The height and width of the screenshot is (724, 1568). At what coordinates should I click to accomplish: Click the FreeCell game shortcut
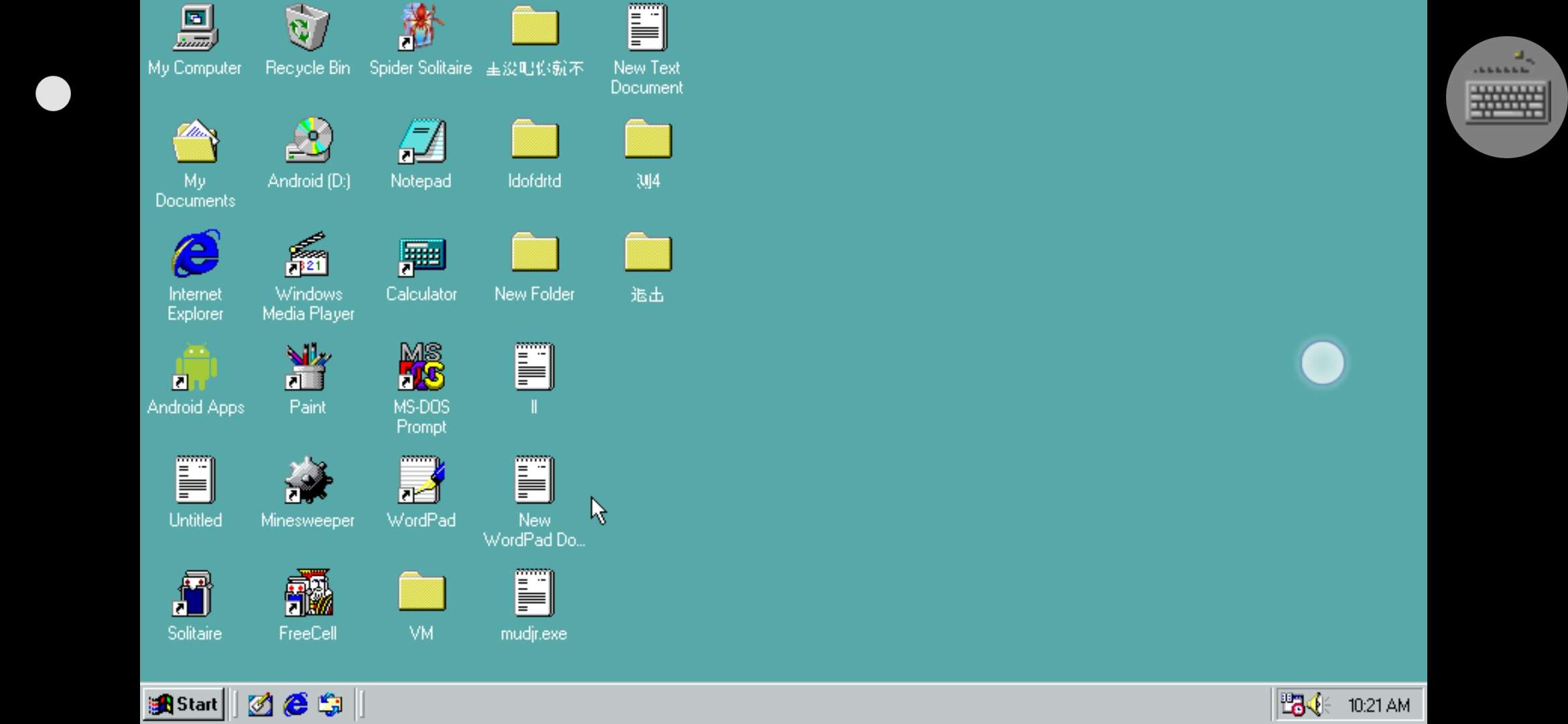[308, 594]
